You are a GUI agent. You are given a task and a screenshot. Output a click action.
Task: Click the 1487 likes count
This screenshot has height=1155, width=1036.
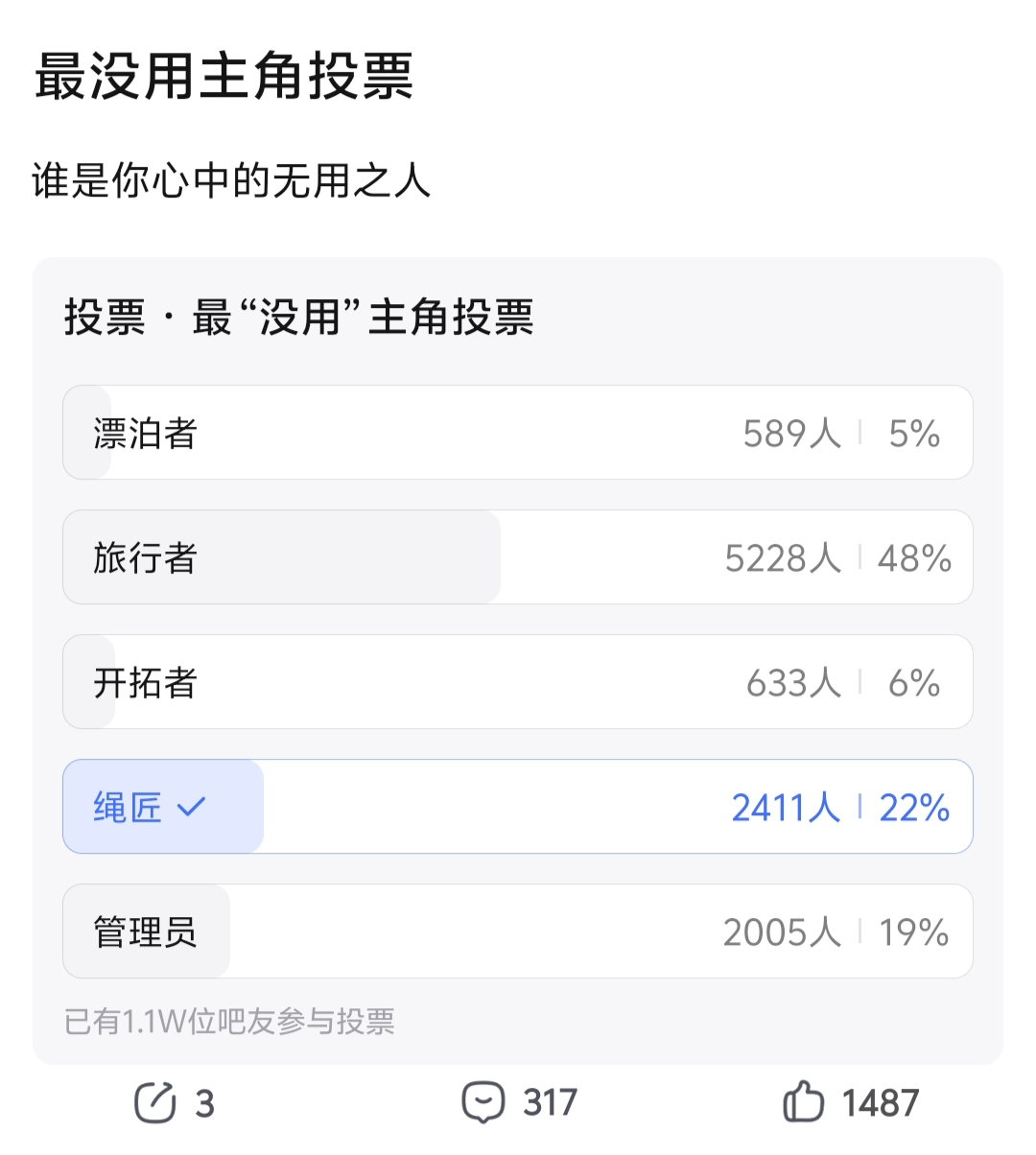pyautogui.click(x=881, y=1103)
